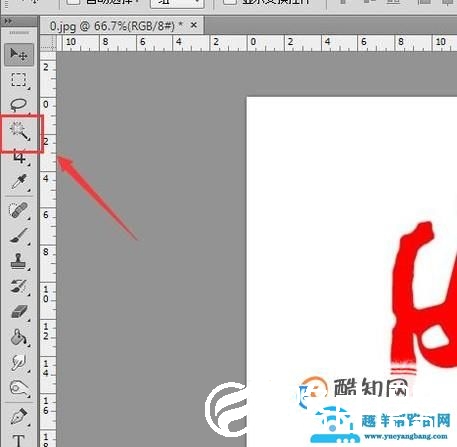Select the Paint Bucket tool
This screenshot has height=447, width=457.
click(19, 337)
